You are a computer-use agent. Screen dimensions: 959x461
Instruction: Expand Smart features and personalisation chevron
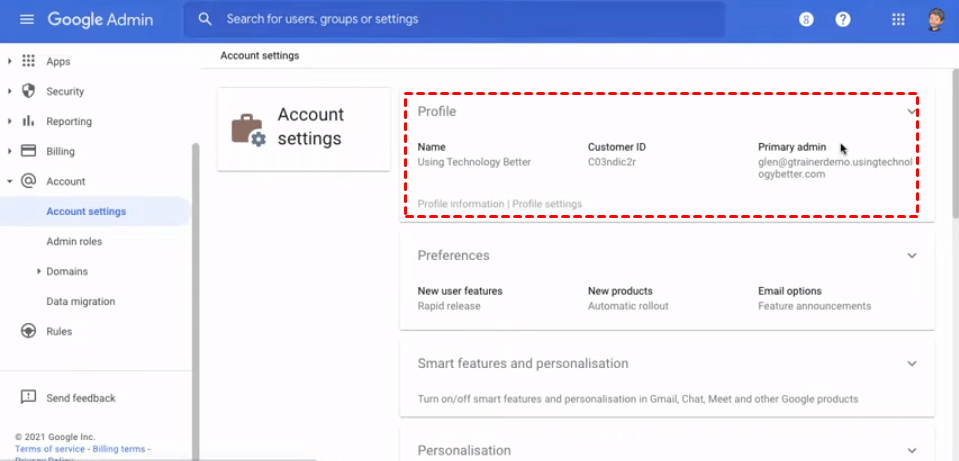[911, 364]
